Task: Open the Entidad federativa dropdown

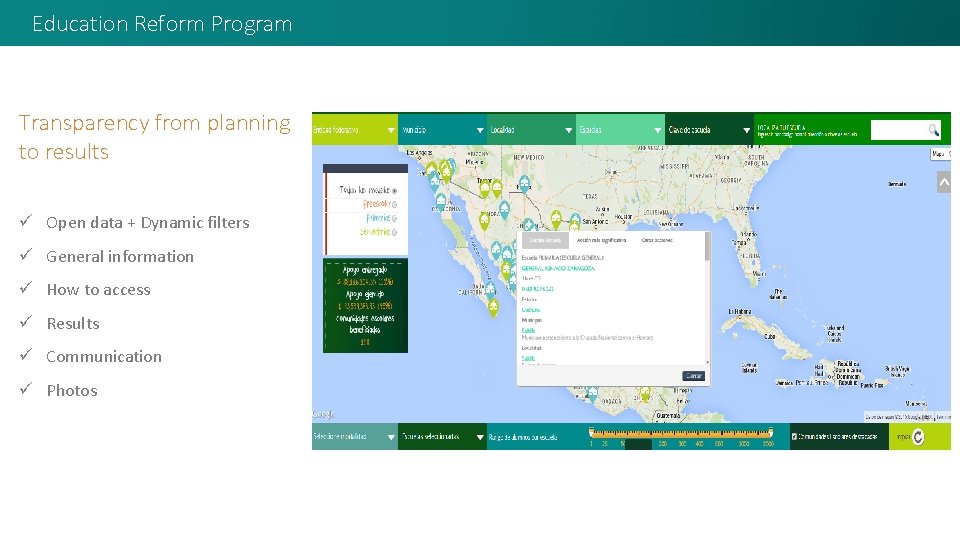Action: pos(354,130)
